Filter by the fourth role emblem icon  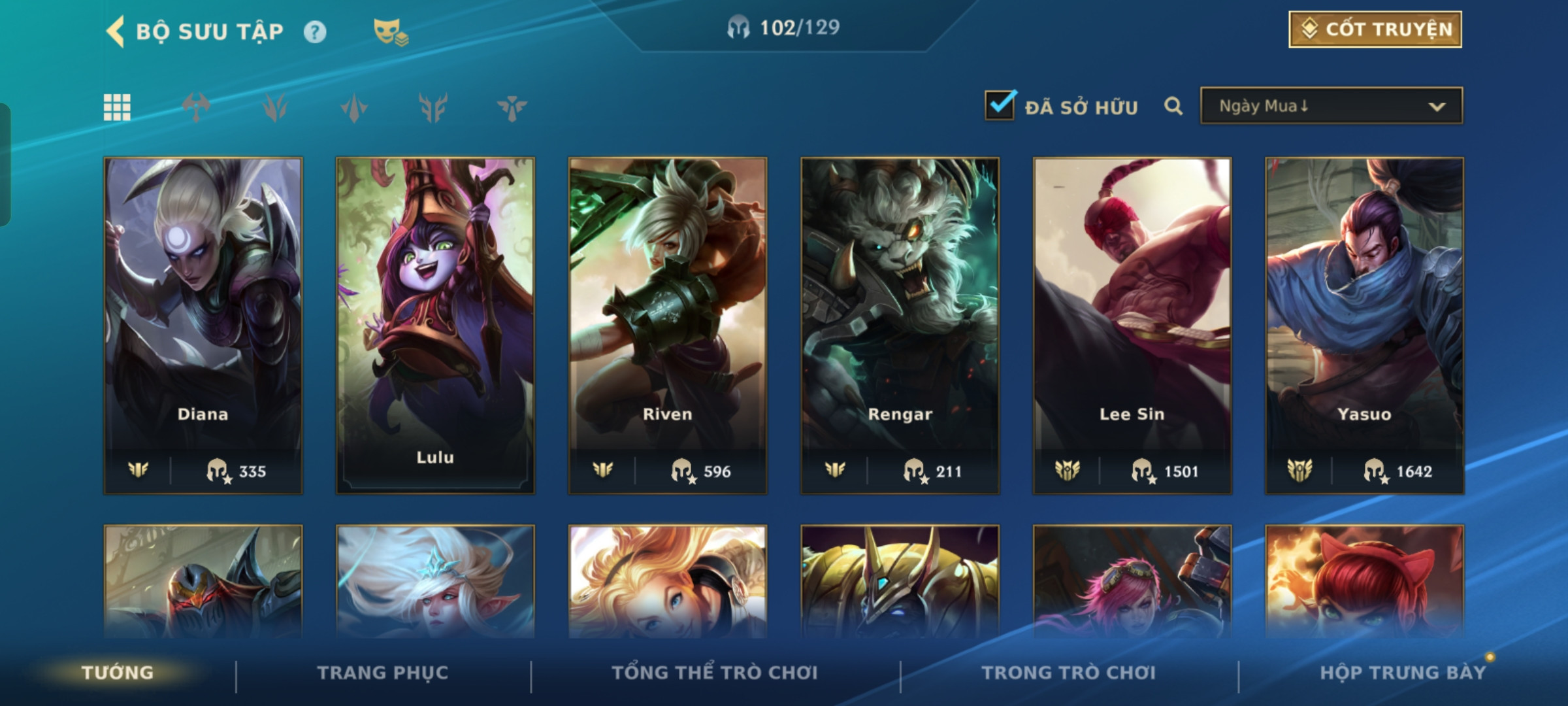433,107
